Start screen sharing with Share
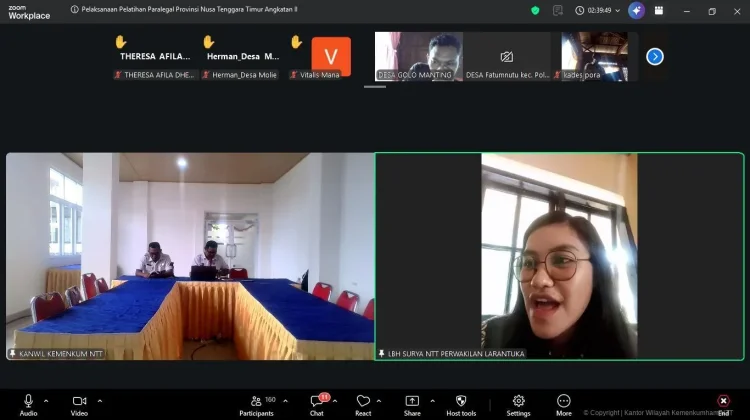 point(412,402)
